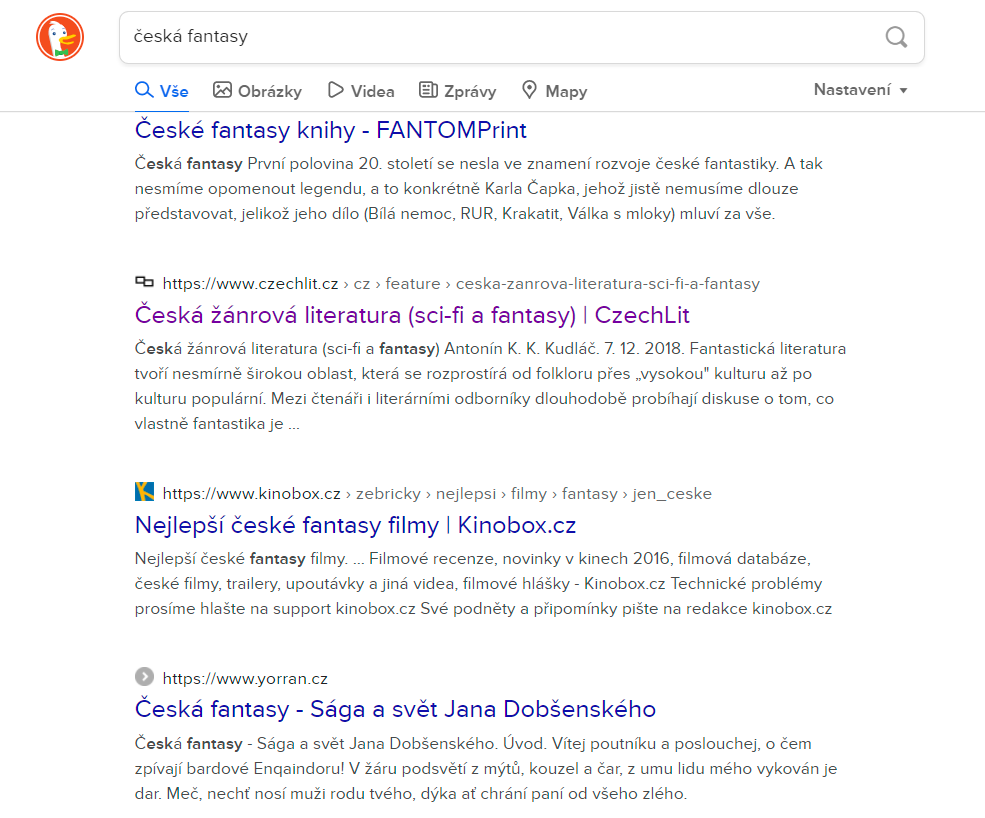Click the magnifying glass search button
This screenshot has height=818, width=985.
click(x=896, y=38)
